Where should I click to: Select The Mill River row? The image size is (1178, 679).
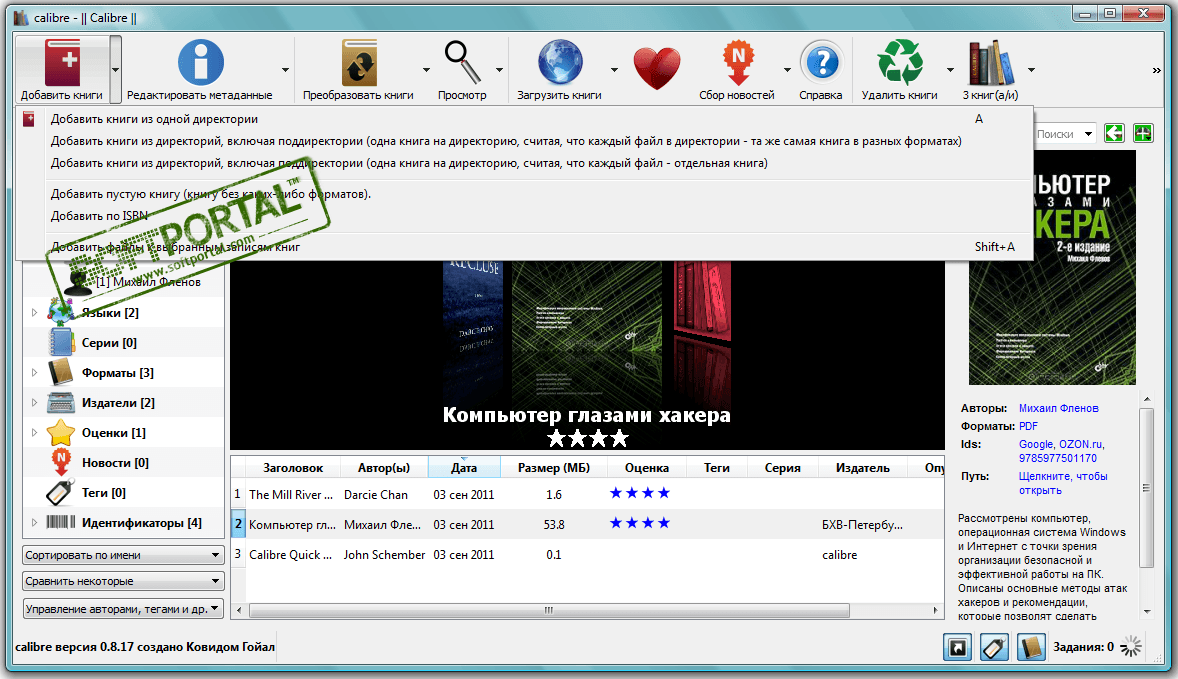click(x=587, y=494)
